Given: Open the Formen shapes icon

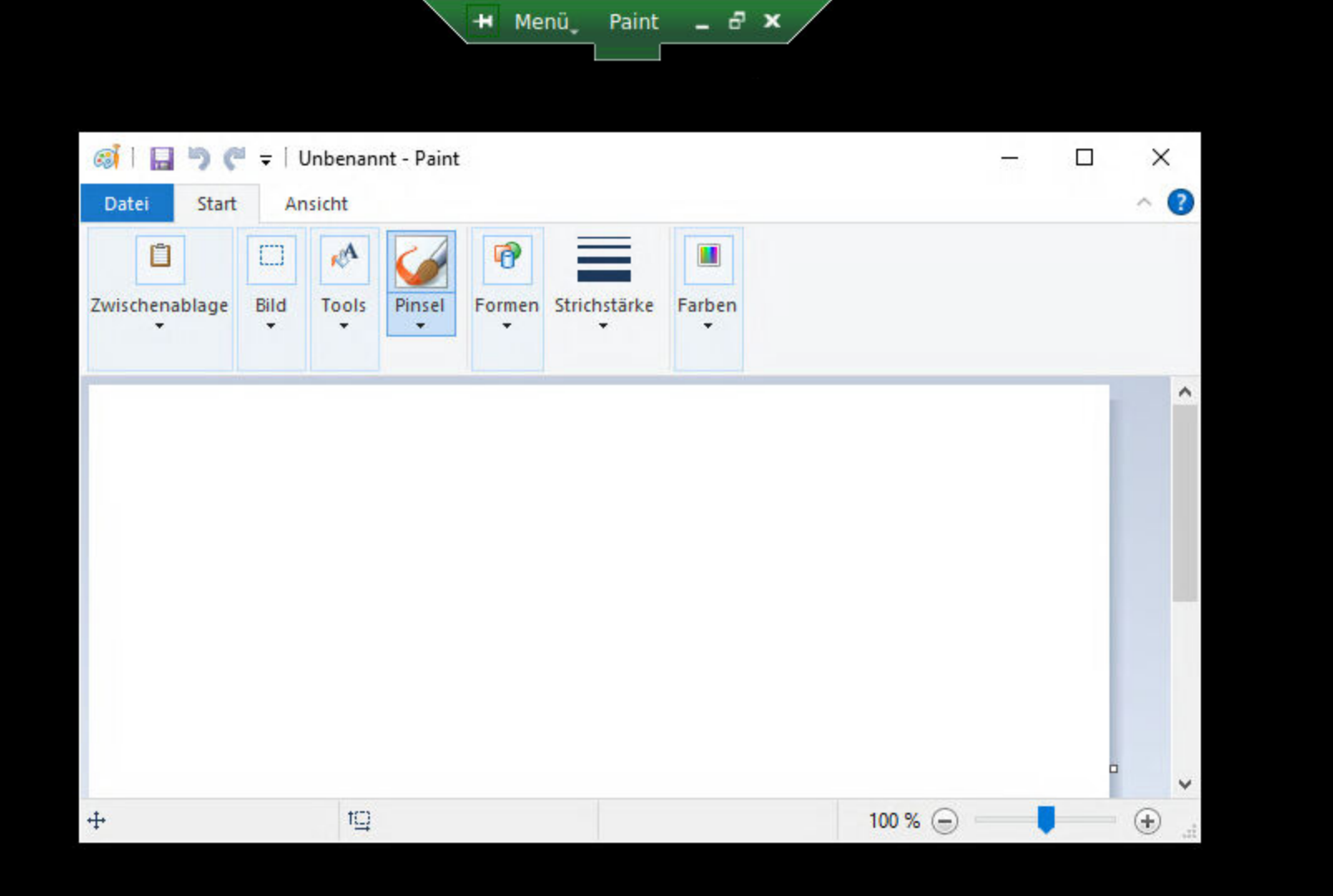Looking at the screenshot, I should pyautogui.click(x=507, y=257).
